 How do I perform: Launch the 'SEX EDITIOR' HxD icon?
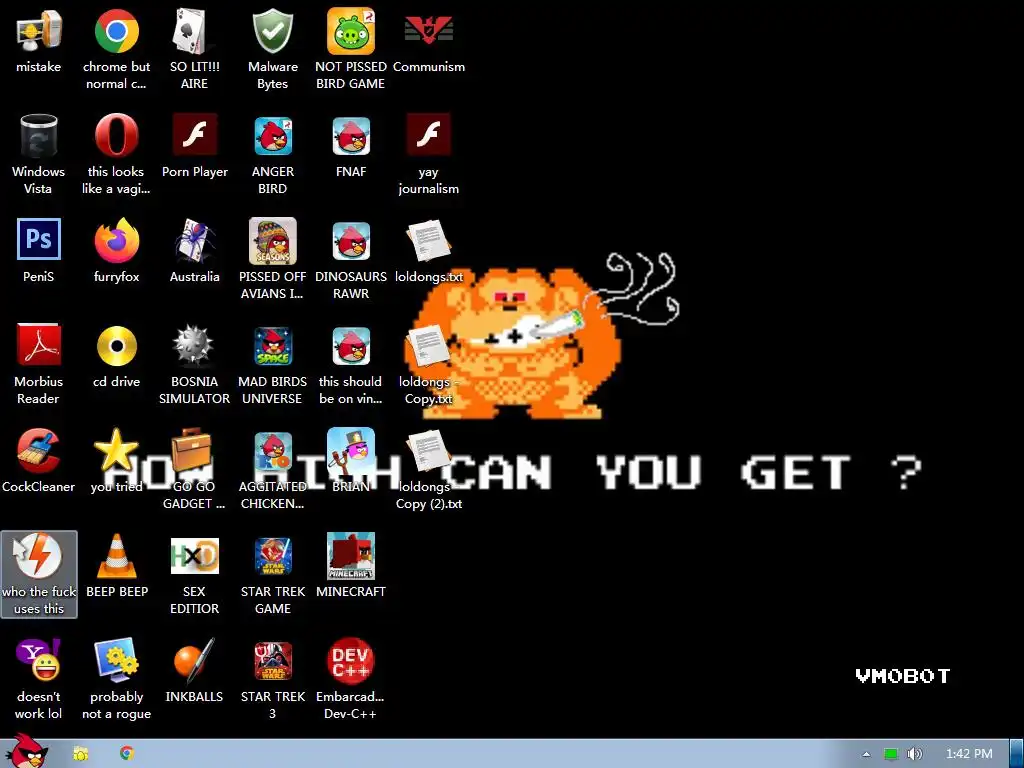pyautogui.click(x=195, y=556)
